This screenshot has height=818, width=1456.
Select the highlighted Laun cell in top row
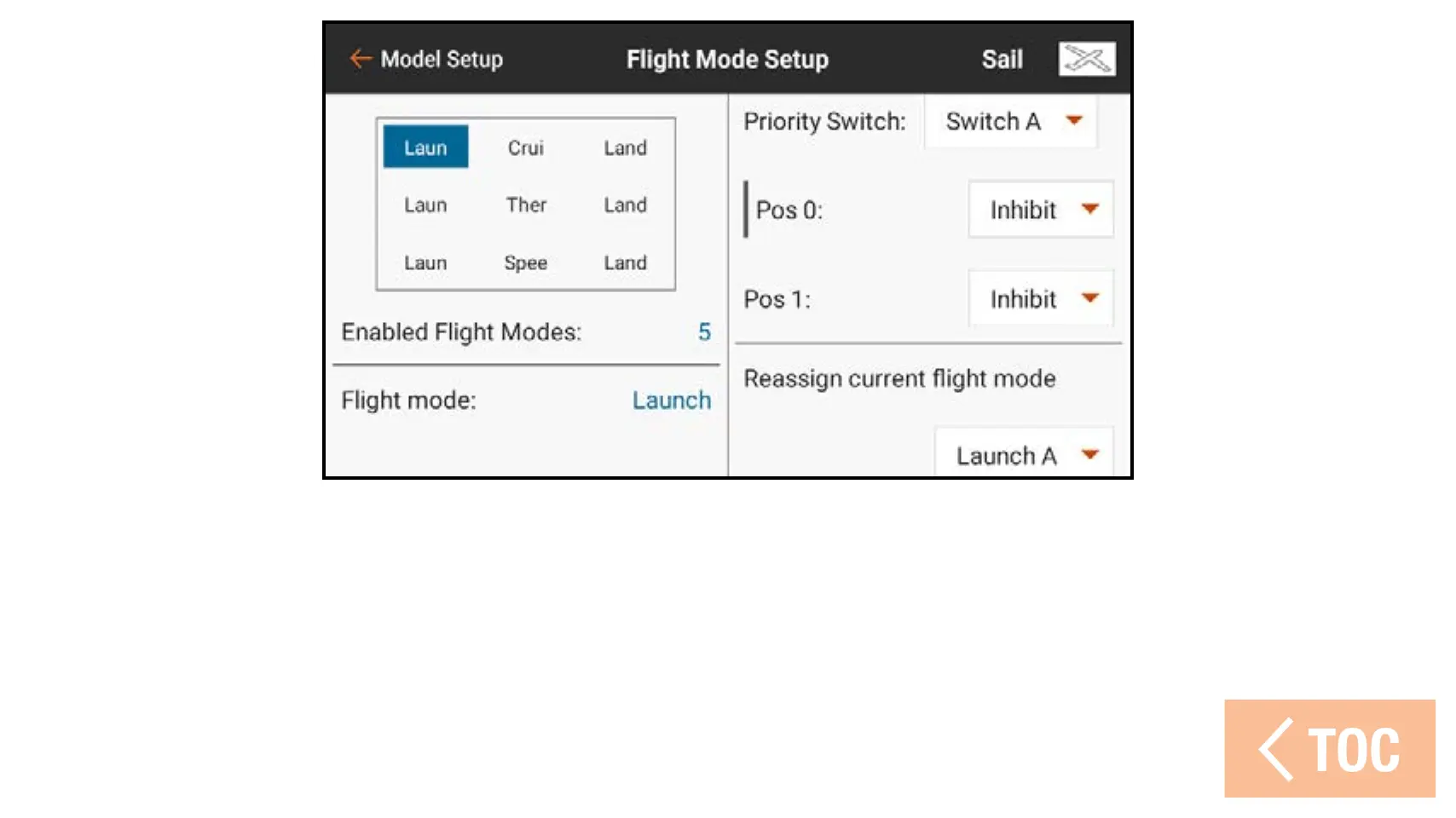(x=425, y=147)
